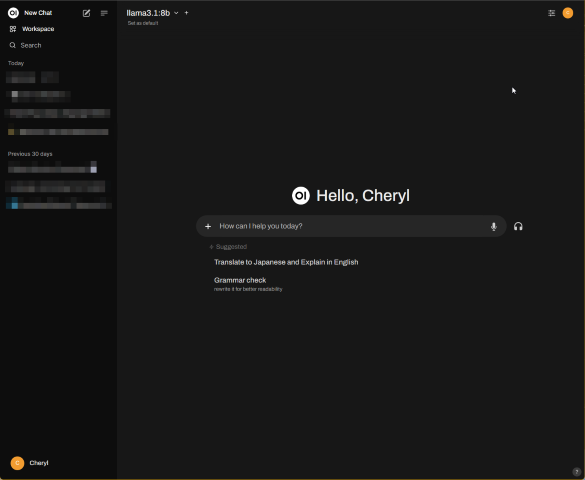The height and width of the screenshot is (480, 585).
Task: Open the user avatar menu top right
Action: 568,13
